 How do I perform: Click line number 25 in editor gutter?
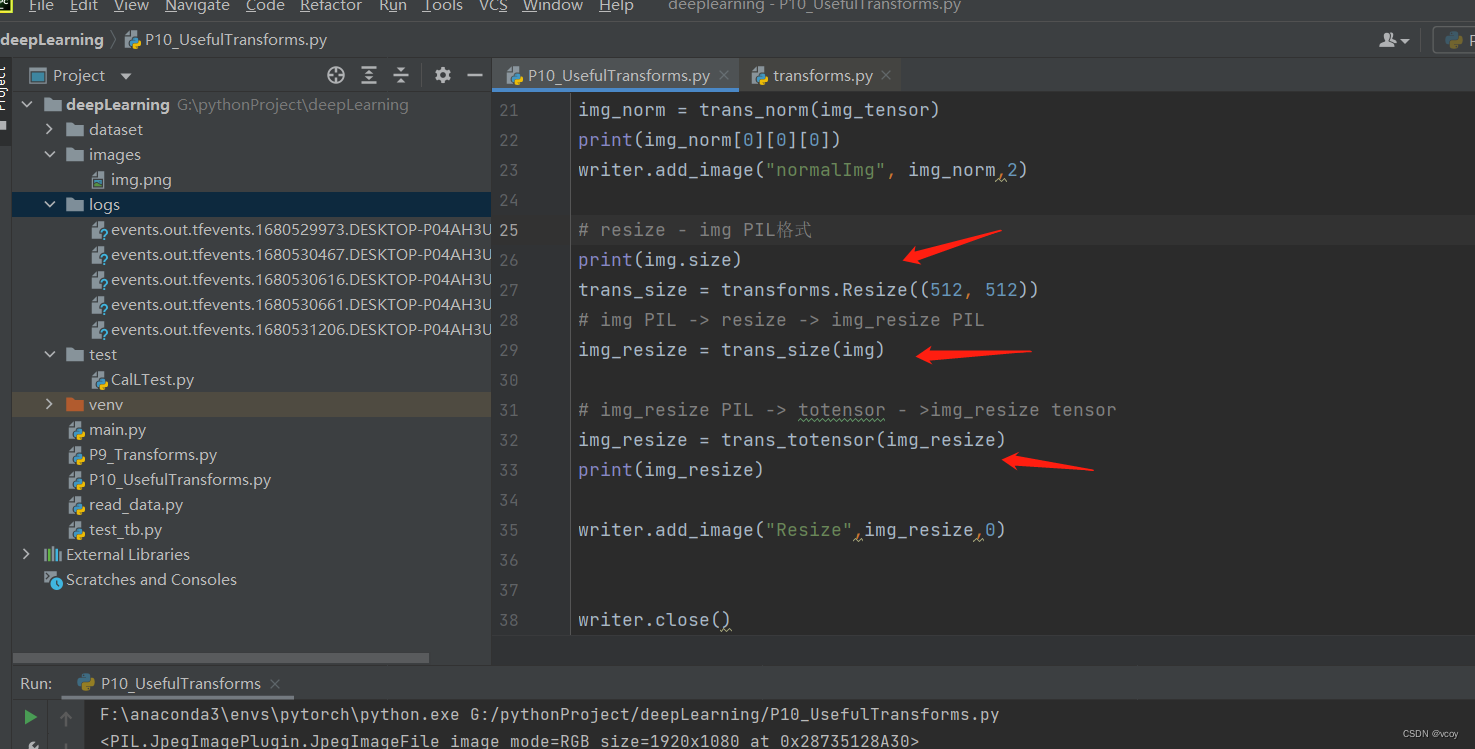click(x=508, y=230)
